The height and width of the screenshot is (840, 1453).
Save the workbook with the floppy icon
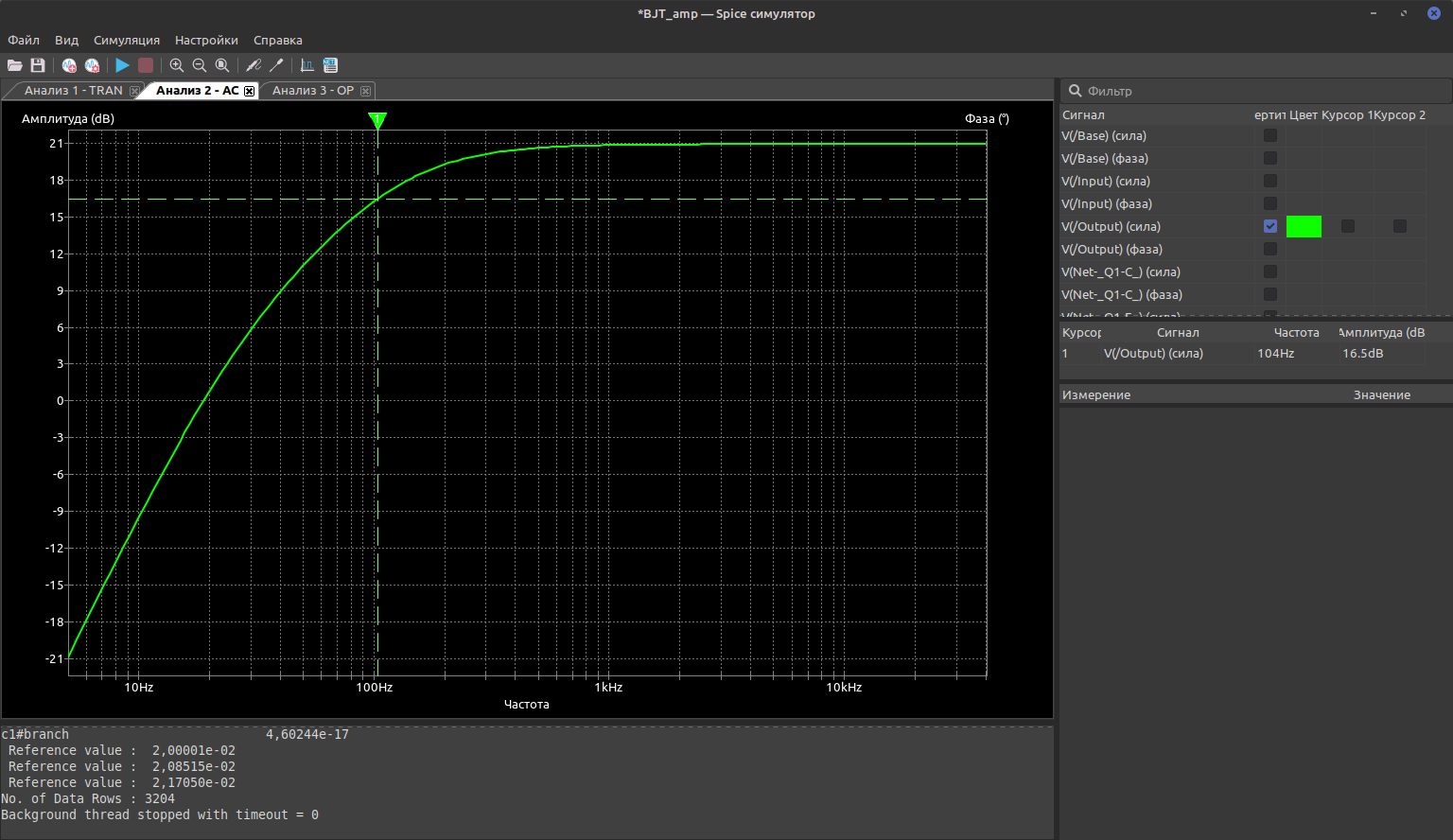pos(38,65)
